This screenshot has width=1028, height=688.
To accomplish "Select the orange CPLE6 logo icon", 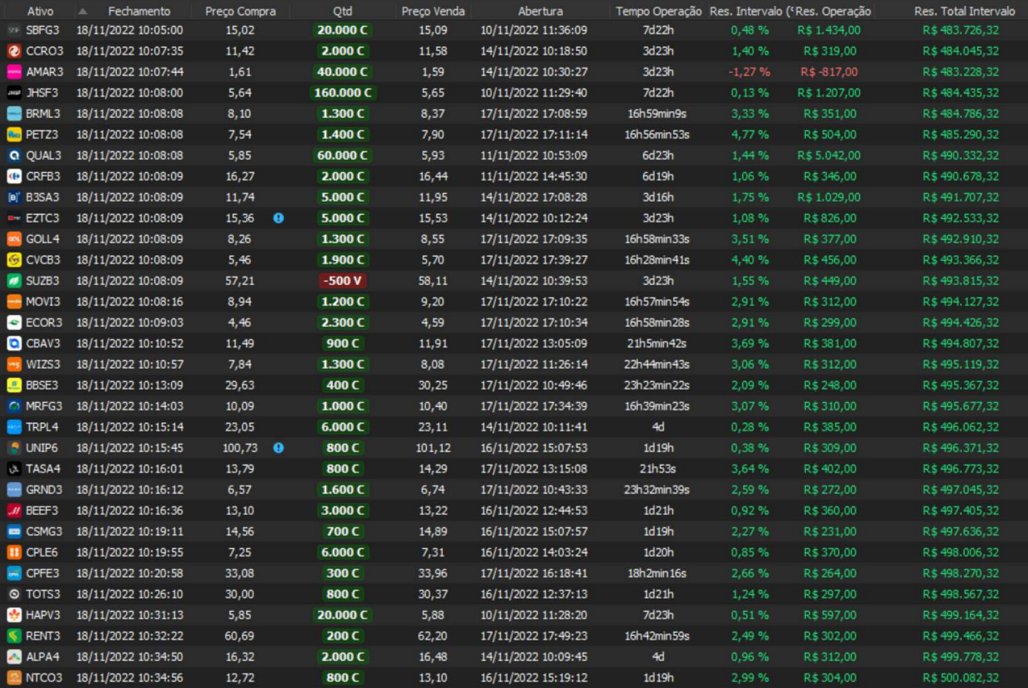I will pyautogui.click(x=14, y=552).
